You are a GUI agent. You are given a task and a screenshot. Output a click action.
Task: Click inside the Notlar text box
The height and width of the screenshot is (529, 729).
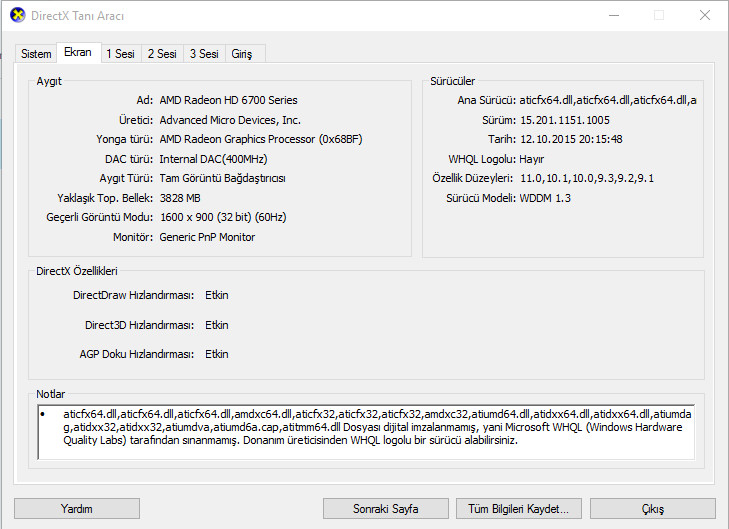(366, 432)
